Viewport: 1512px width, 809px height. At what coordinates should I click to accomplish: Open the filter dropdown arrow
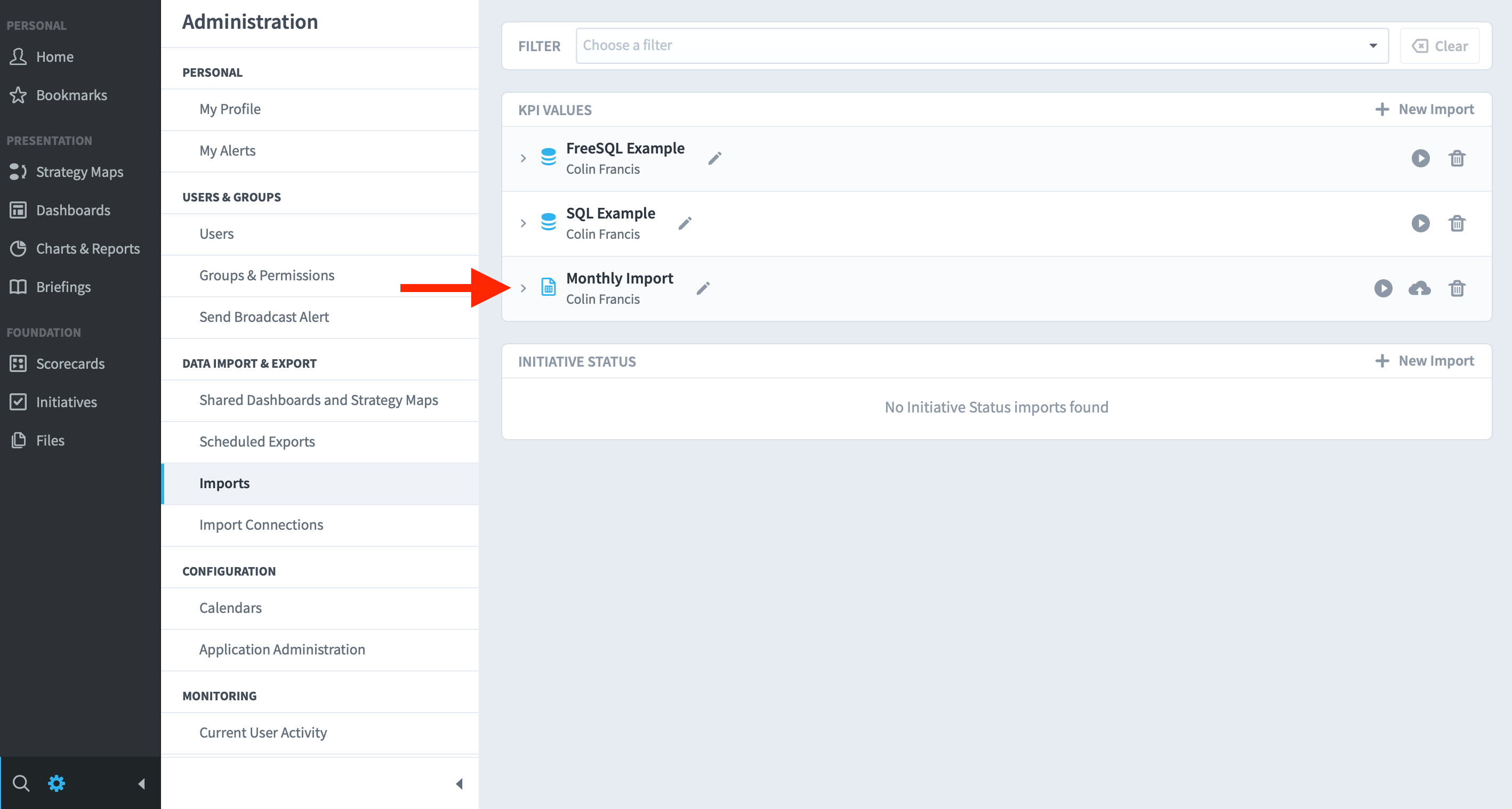pos(1373,45)
